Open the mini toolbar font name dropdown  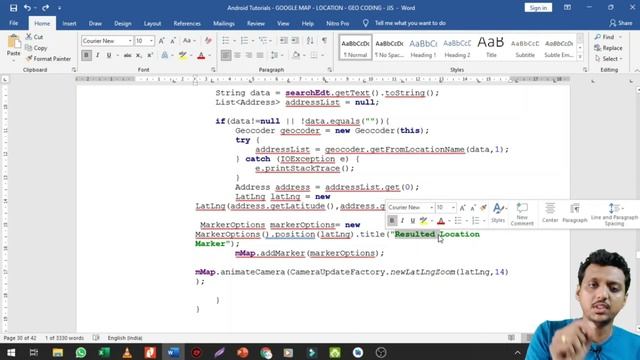tap(431, 208)
